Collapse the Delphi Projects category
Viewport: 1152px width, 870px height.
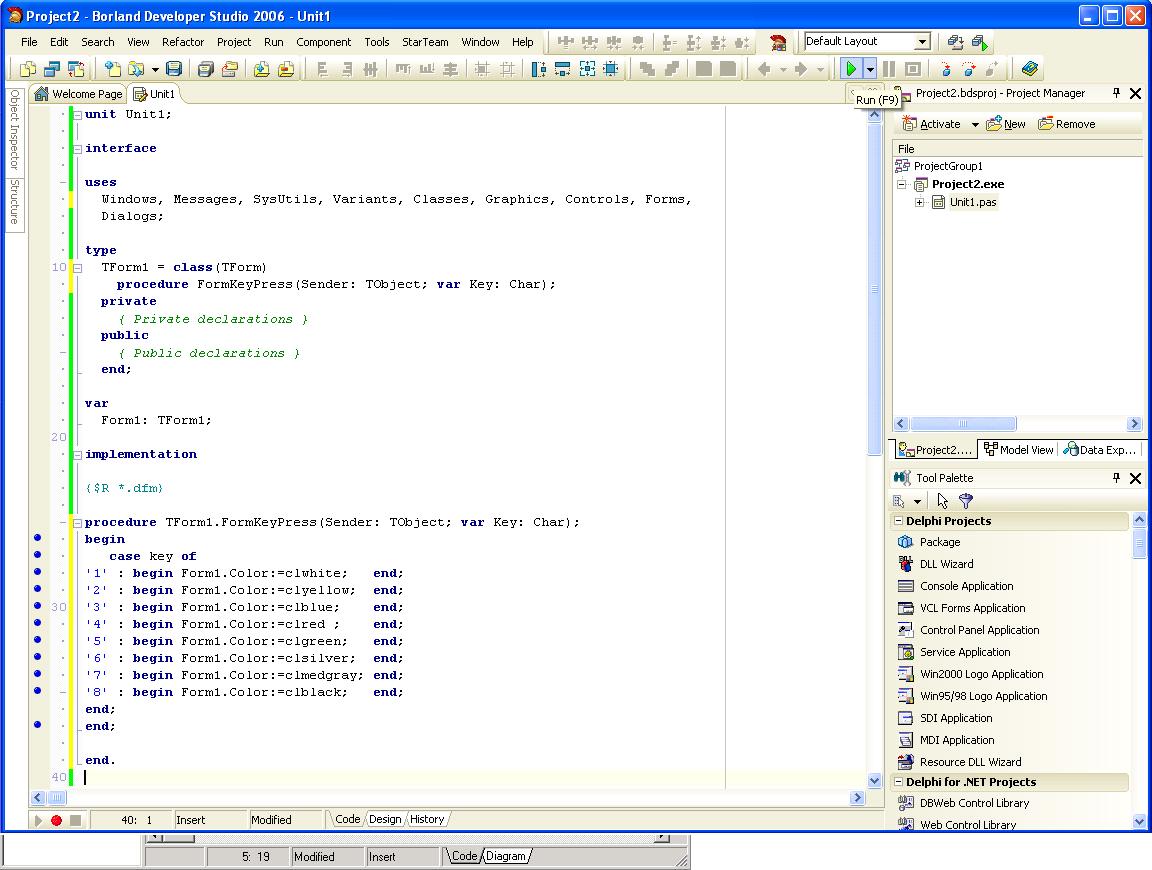tap(898, 520)
